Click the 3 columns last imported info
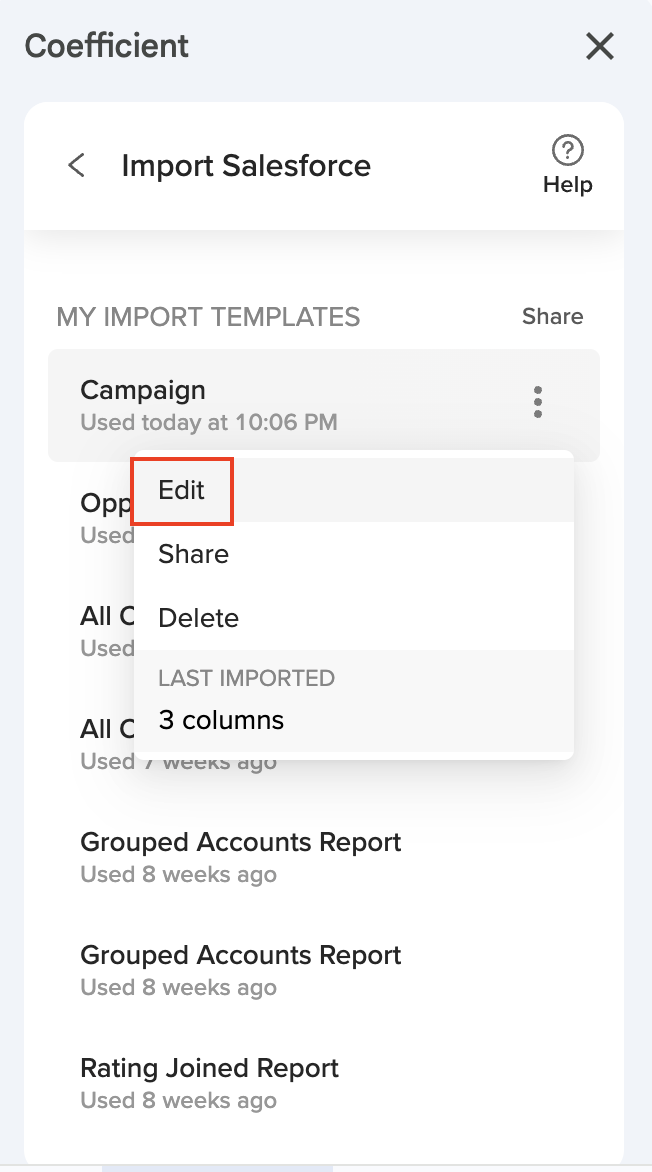The width and height of the screenshot is (652, 1172). [x=221, y=720]
